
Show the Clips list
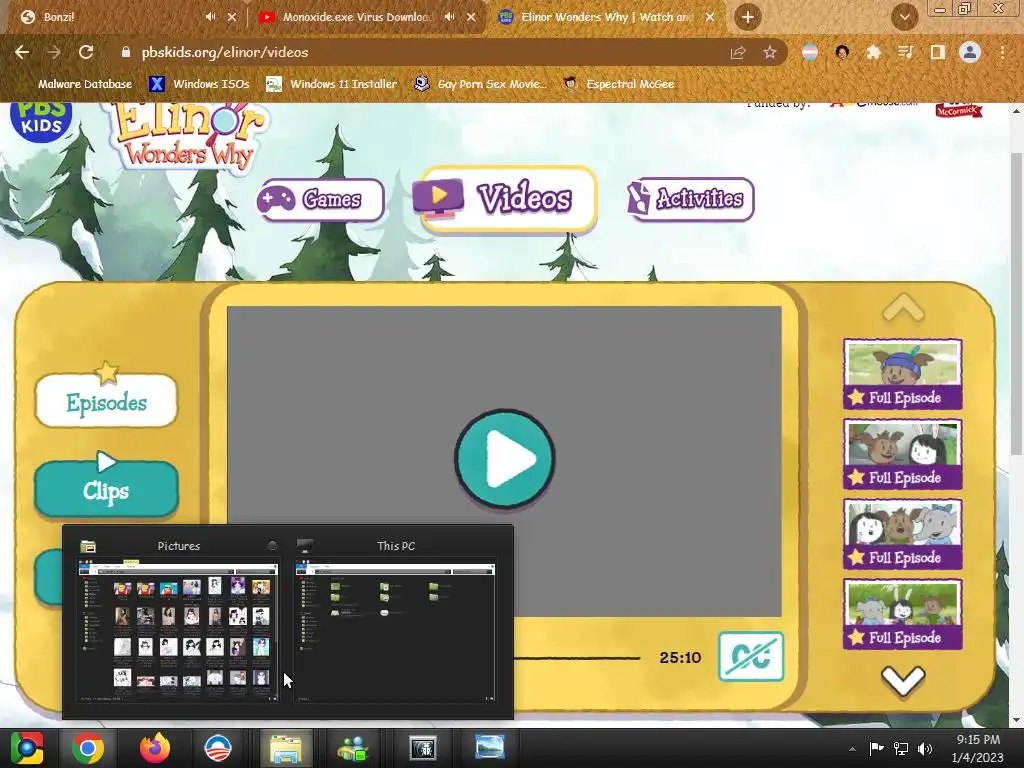[106, 488]
